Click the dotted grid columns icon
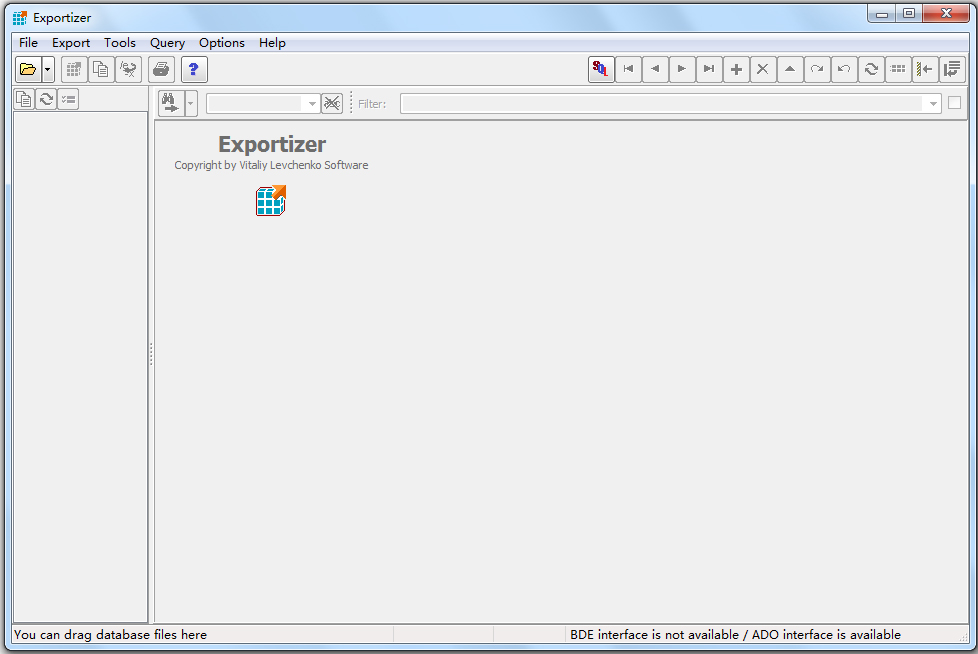This screenshot has width=978, height=654. click(898, 69)
